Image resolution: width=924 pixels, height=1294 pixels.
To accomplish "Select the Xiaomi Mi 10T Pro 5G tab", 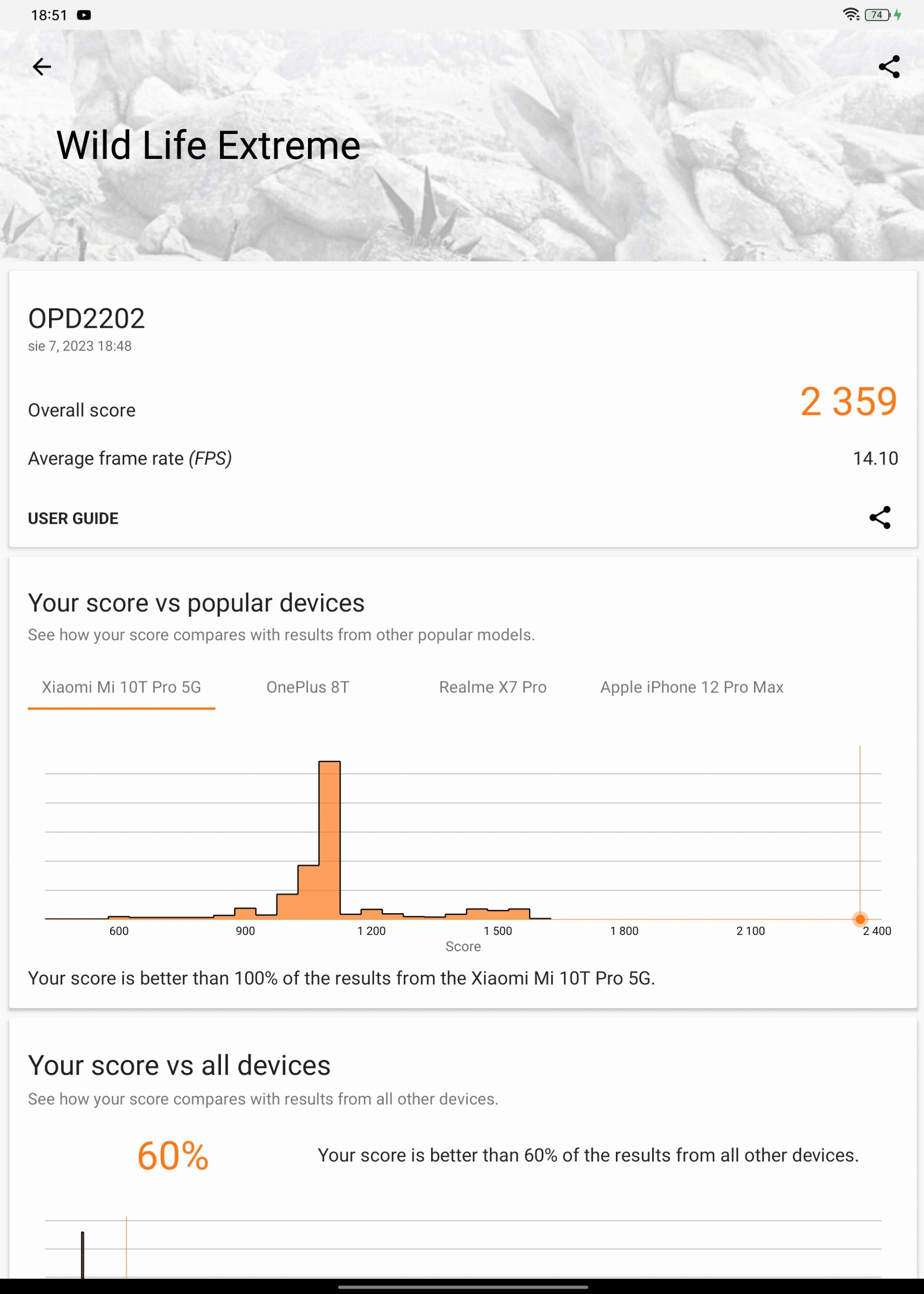I will [x=122, y=687].
